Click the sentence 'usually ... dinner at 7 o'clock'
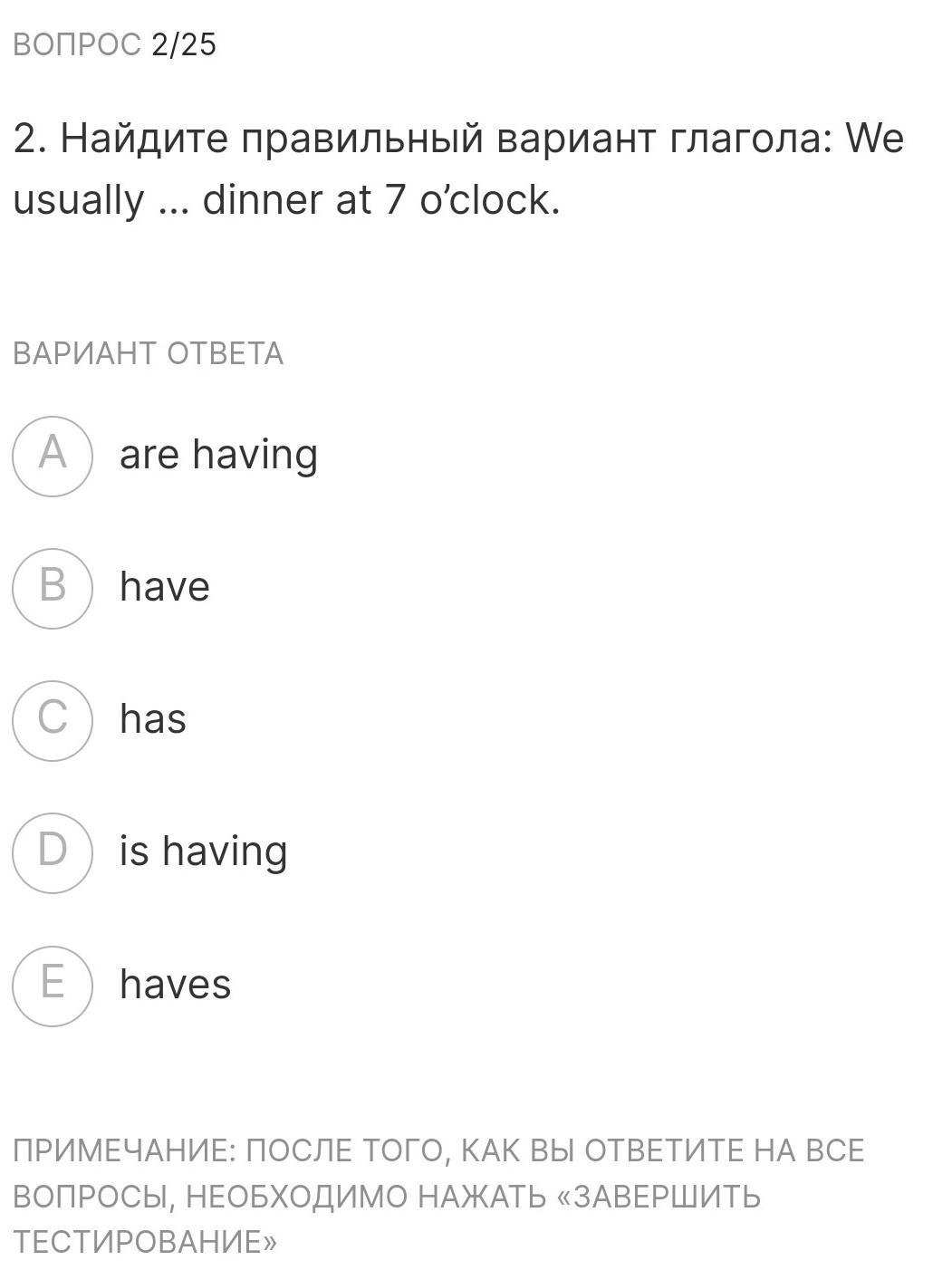Image resolution: width=952 pixels, height=1270 pixels. click(286, 200)
